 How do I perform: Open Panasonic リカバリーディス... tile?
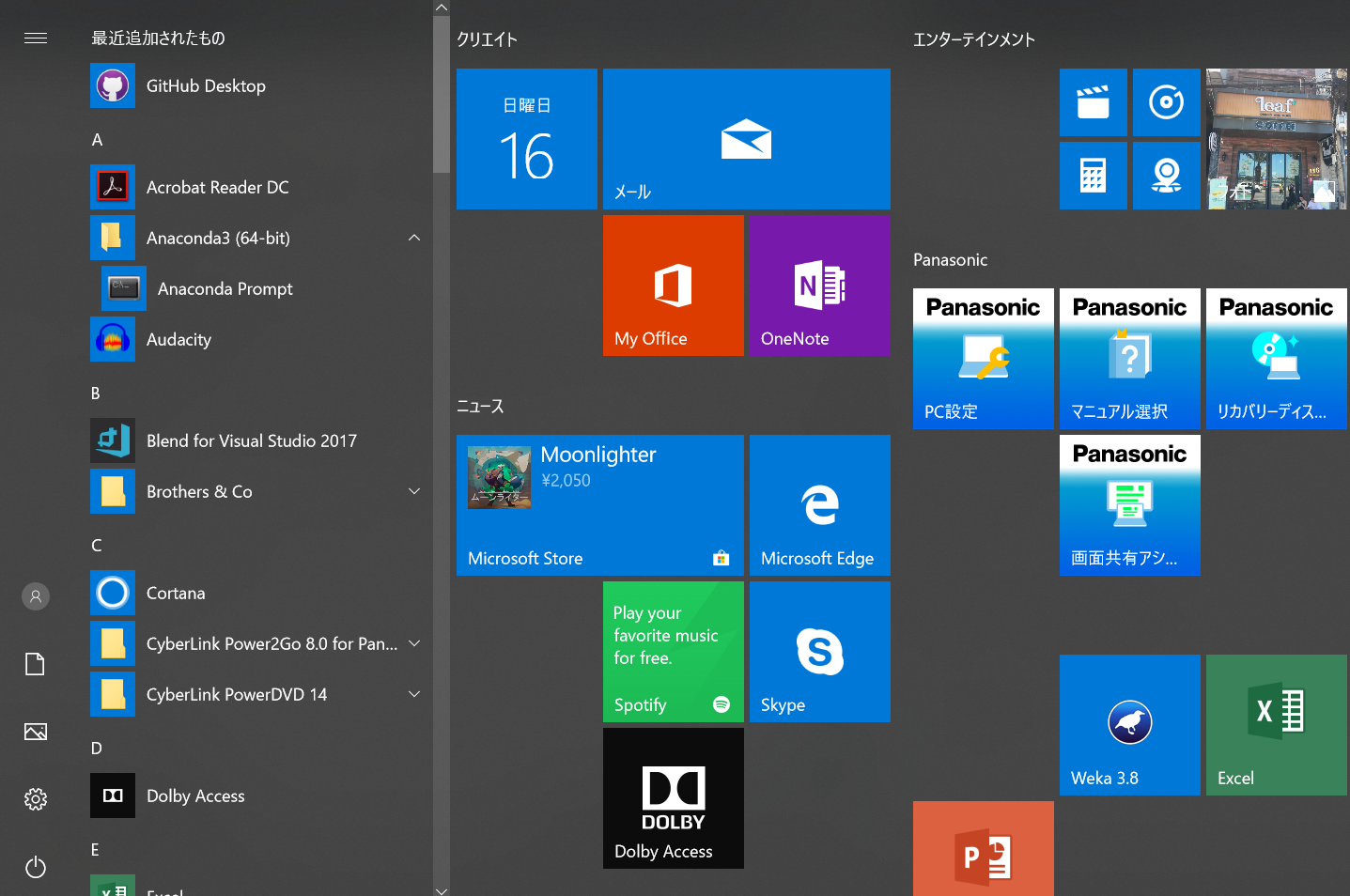click(1277, 359)
